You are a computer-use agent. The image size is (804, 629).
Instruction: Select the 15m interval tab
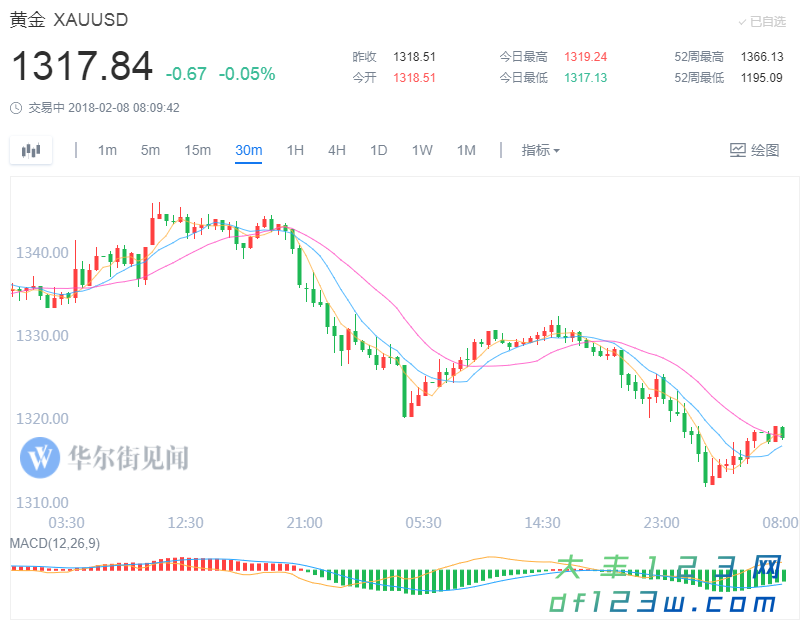click(x=197, y=151)
